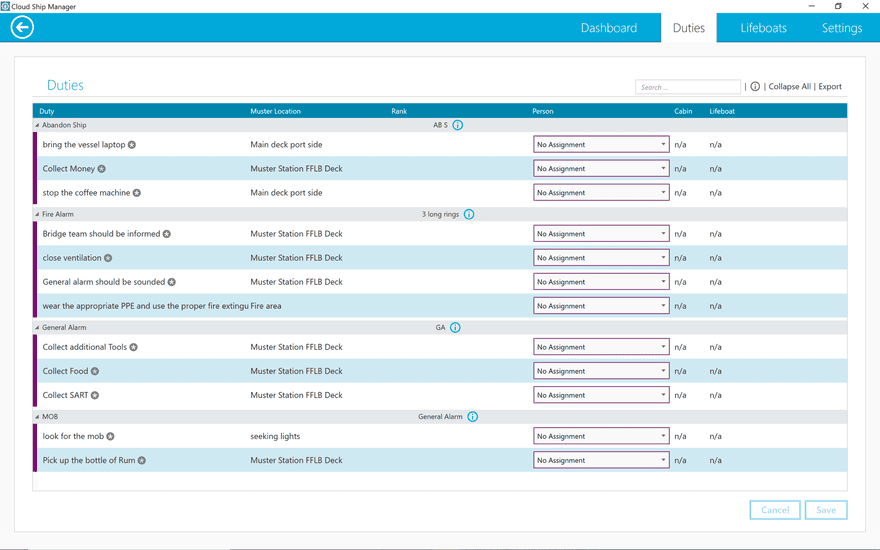Focus the Search input field
The width and height of the screenshot is (880, 550).
[688, 87]
